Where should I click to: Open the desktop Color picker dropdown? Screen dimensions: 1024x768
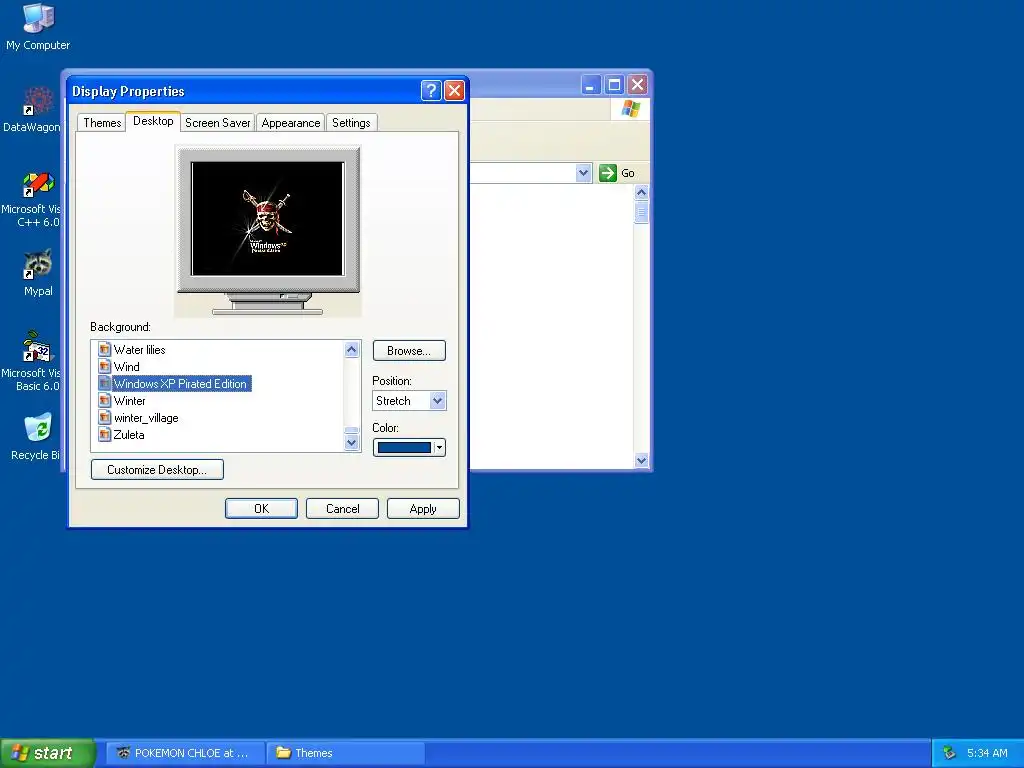[x=440, y=447]
